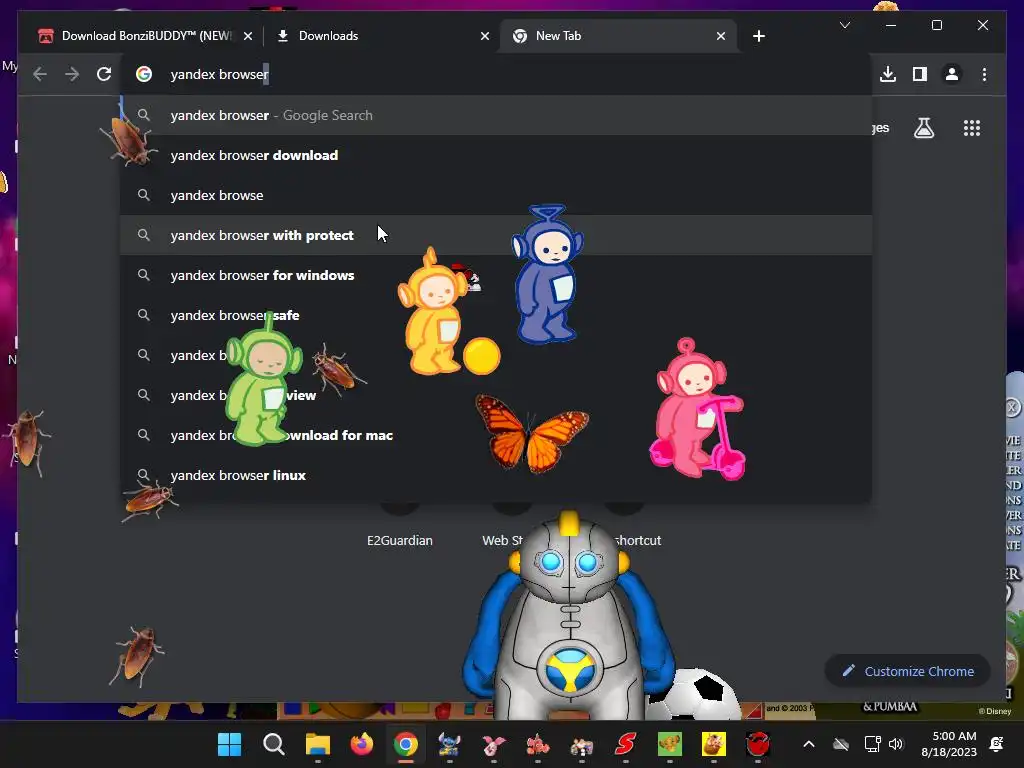The width and height of the screenshot is (1024, 768).
Task: Select the New Tab tab
Action: click(x=618, y=36)
